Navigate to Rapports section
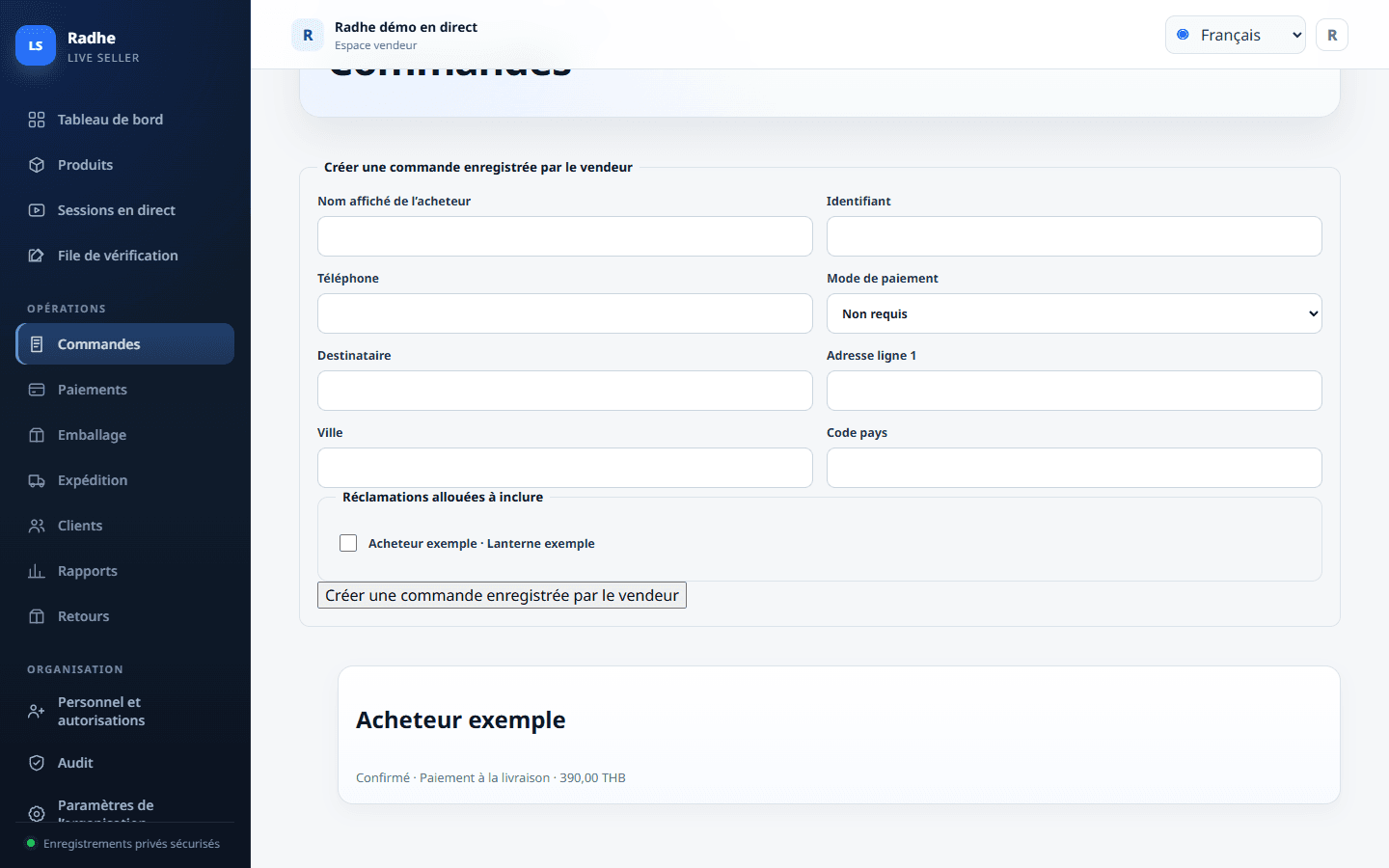Image resolution: width=1389 pixels, height=868 pixels. [125, 571]
